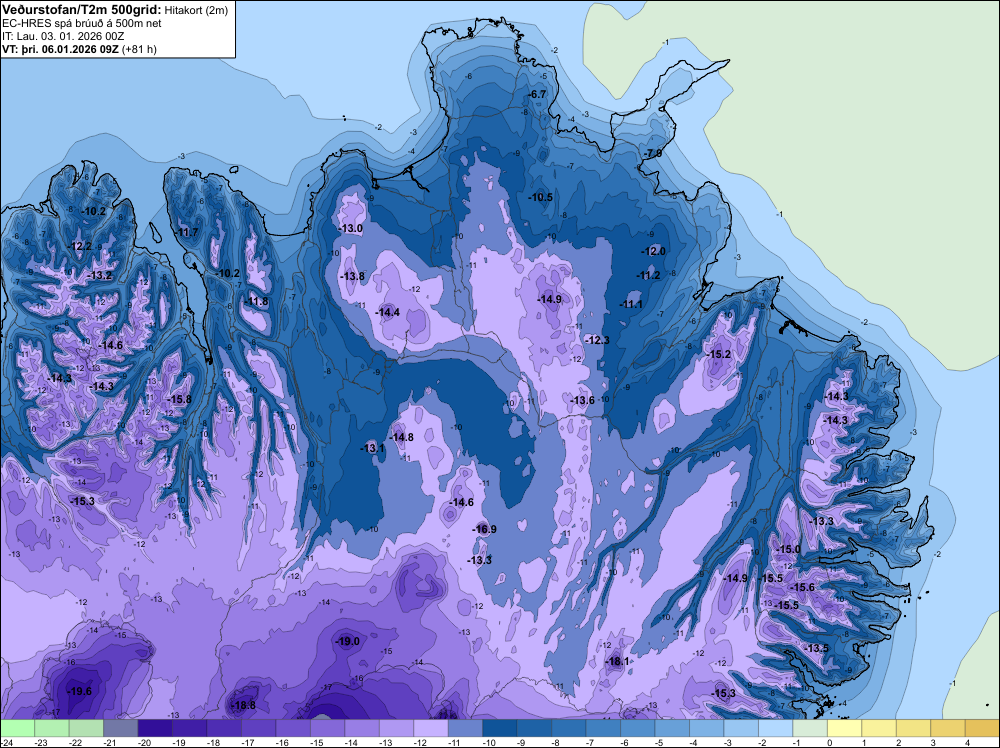The height and width of the screenshot is (748, 1000).
Task: Click the -7.9 temperature value
Action: (x=653, y=154)
